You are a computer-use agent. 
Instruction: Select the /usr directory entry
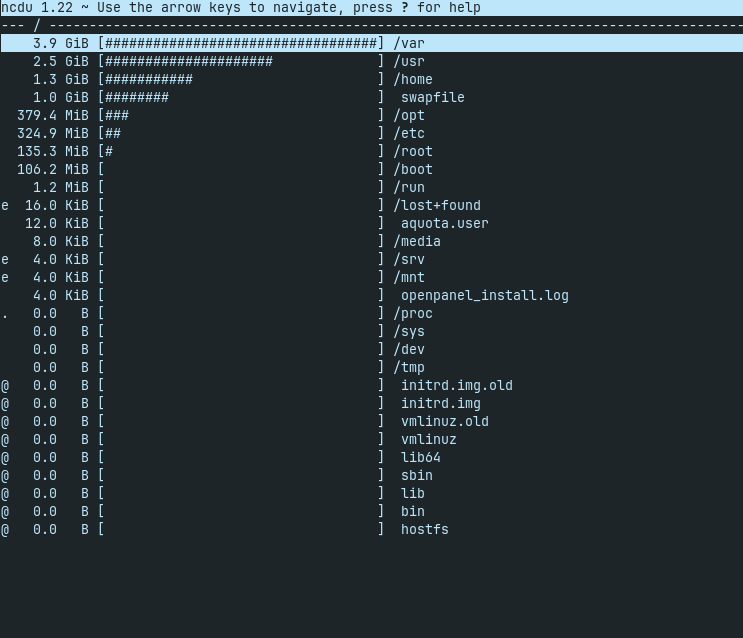point(372,61)
